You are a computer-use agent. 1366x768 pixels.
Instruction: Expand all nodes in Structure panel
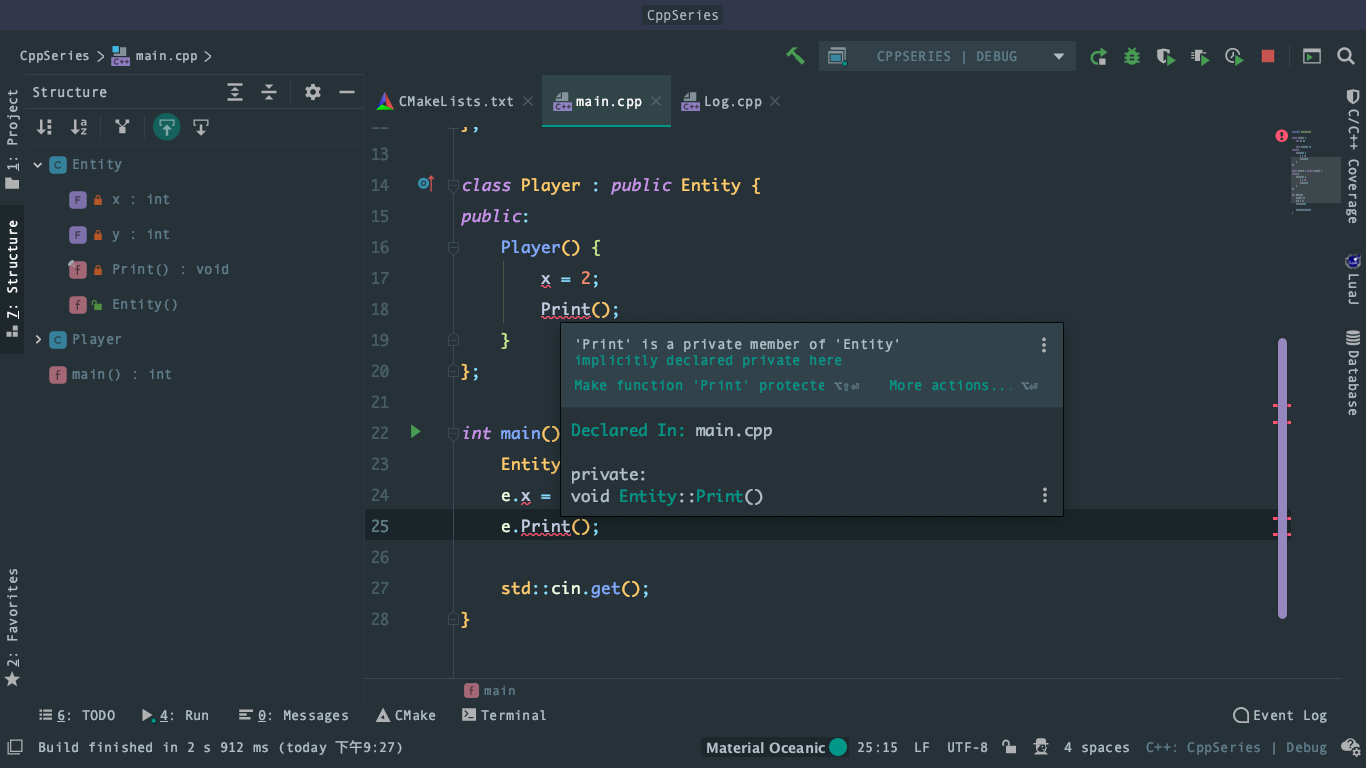click(x=235, y=92)
